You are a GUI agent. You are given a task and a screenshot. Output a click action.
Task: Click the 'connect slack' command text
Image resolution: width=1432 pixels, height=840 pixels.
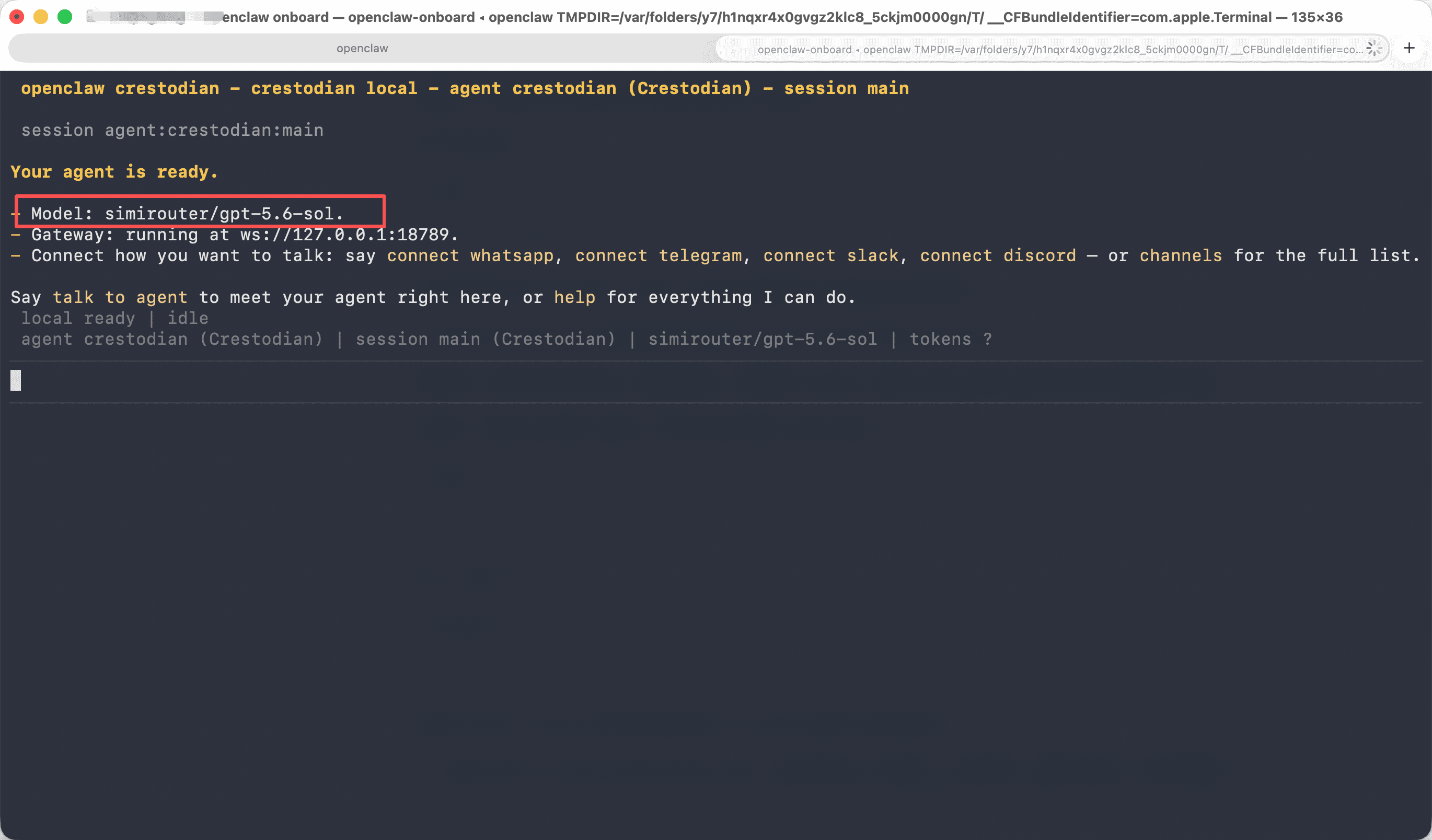[831, 255]
